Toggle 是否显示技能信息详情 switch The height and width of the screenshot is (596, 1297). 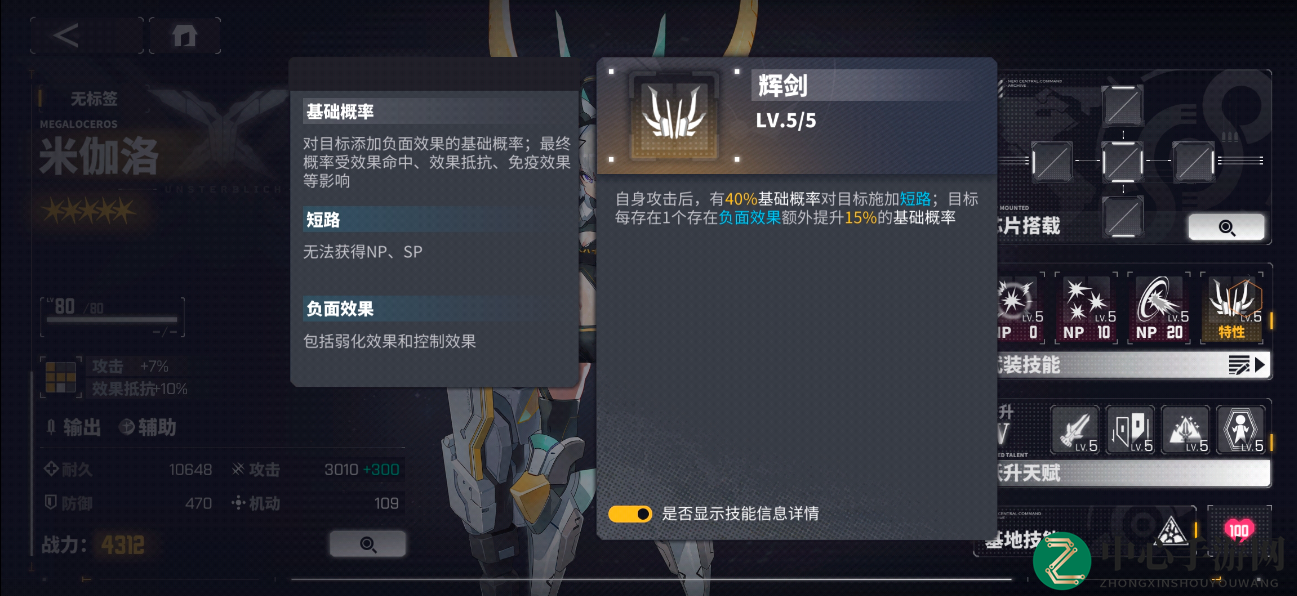point(630,514)
